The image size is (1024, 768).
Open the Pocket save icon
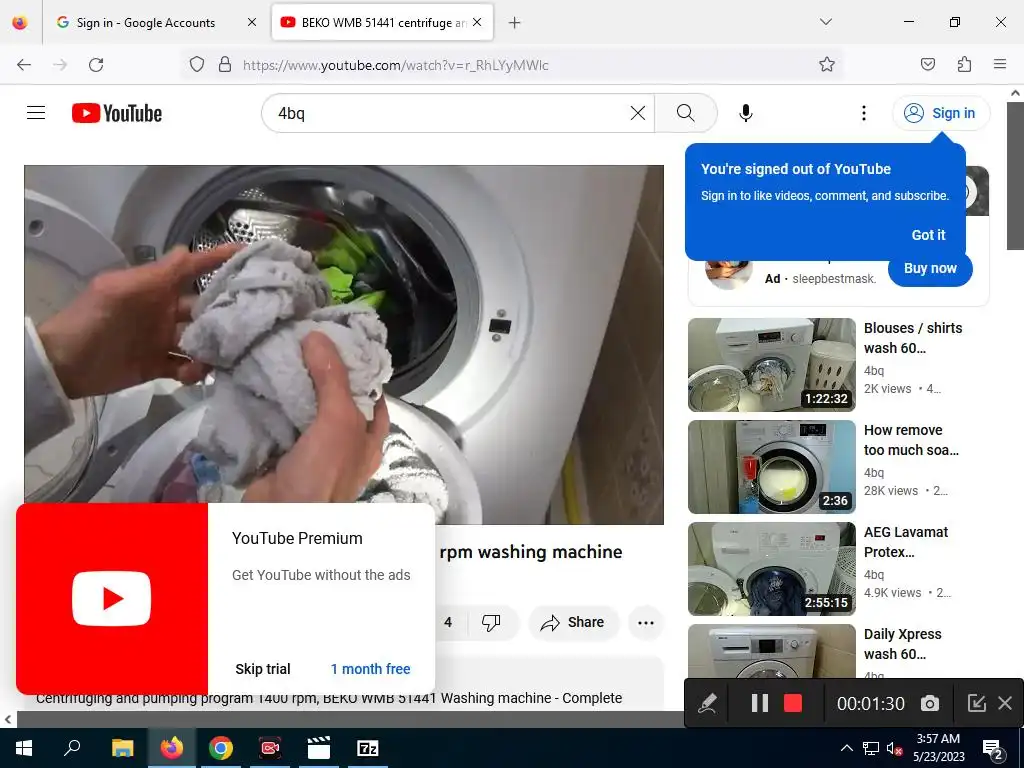(x=928, y=64)
